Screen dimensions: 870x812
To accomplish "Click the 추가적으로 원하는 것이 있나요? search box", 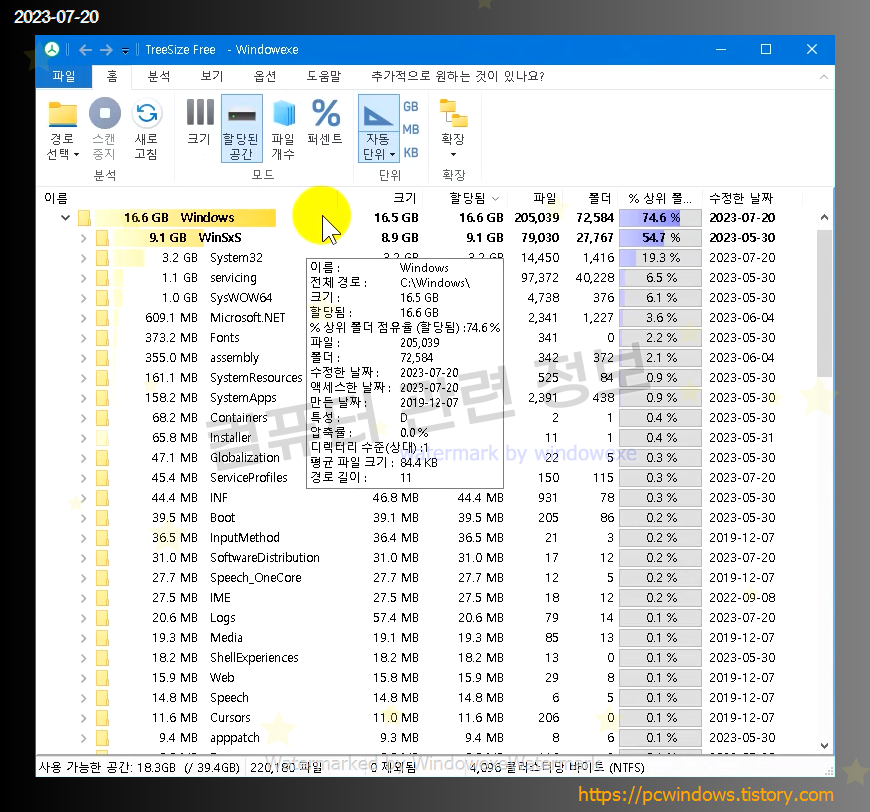I will tap(457, 76).
